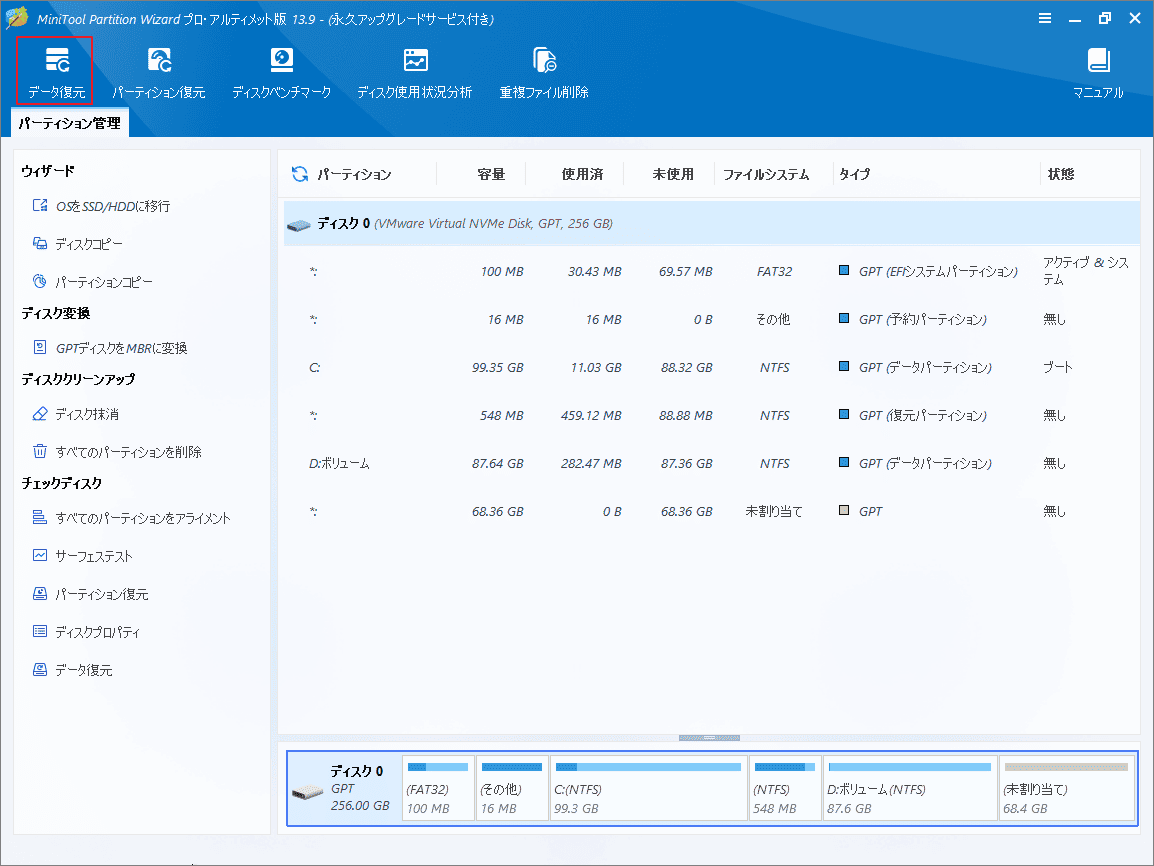Screen dimensions: 1154x866
Task: Select the 16 MB その他 partition row
Action: (x=712, y=319)
